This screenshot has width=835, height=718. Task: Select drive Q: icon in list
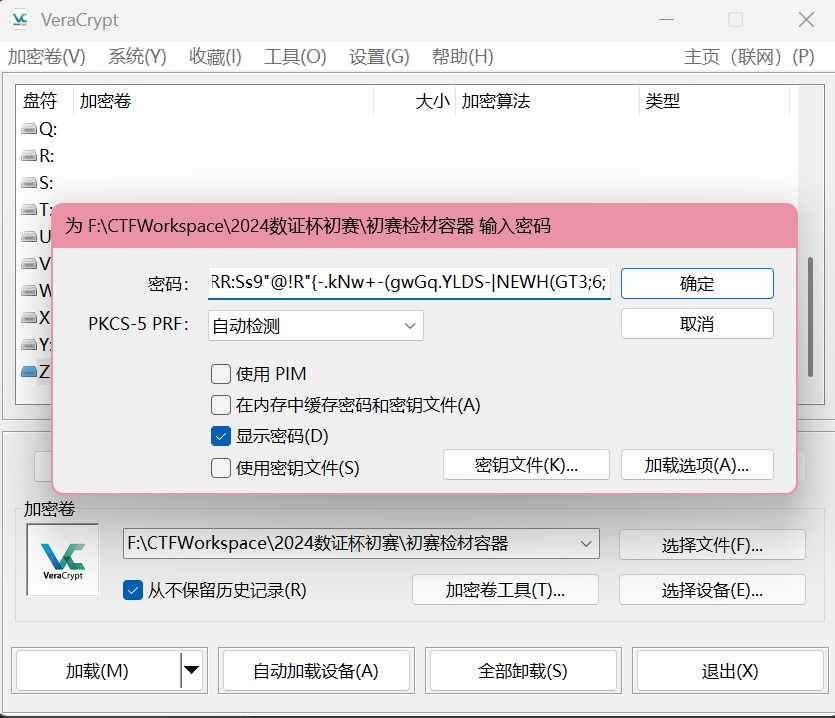(29, 129)
